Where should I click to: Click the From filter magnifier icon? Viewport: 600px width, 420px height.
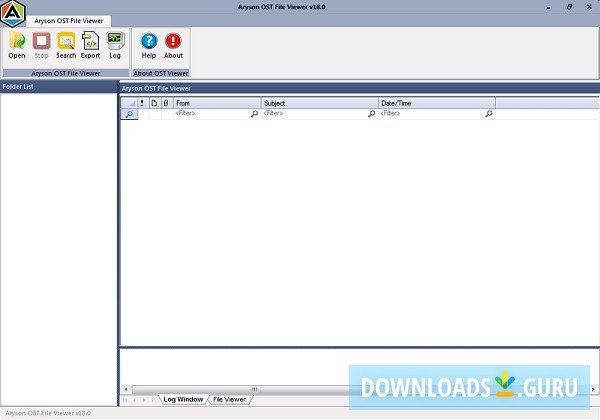coord(254,114)
